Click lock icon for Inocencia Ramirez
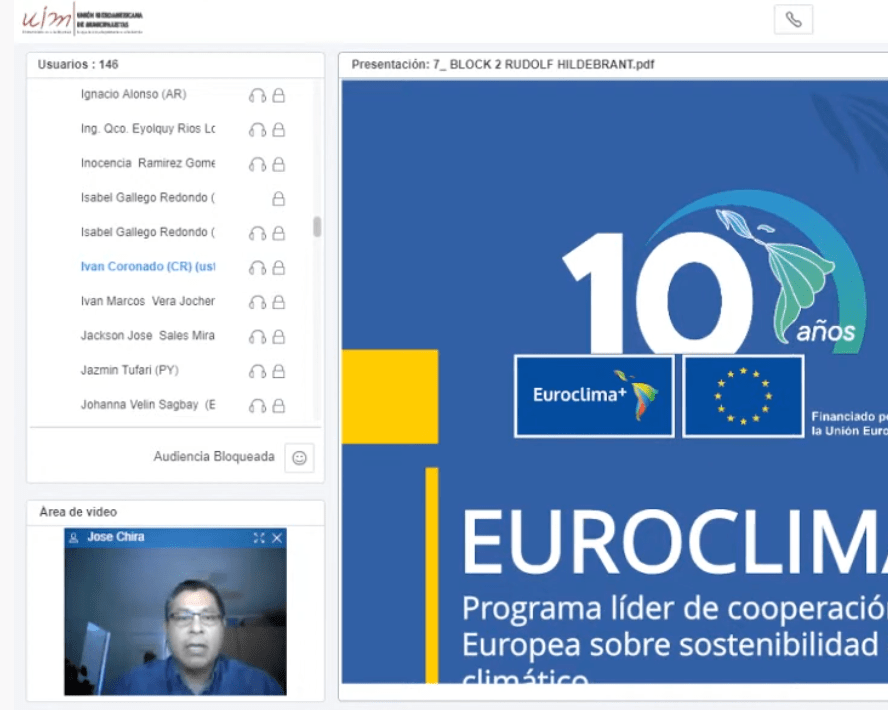Screen dimensions: 888x710 coord(279,164)
